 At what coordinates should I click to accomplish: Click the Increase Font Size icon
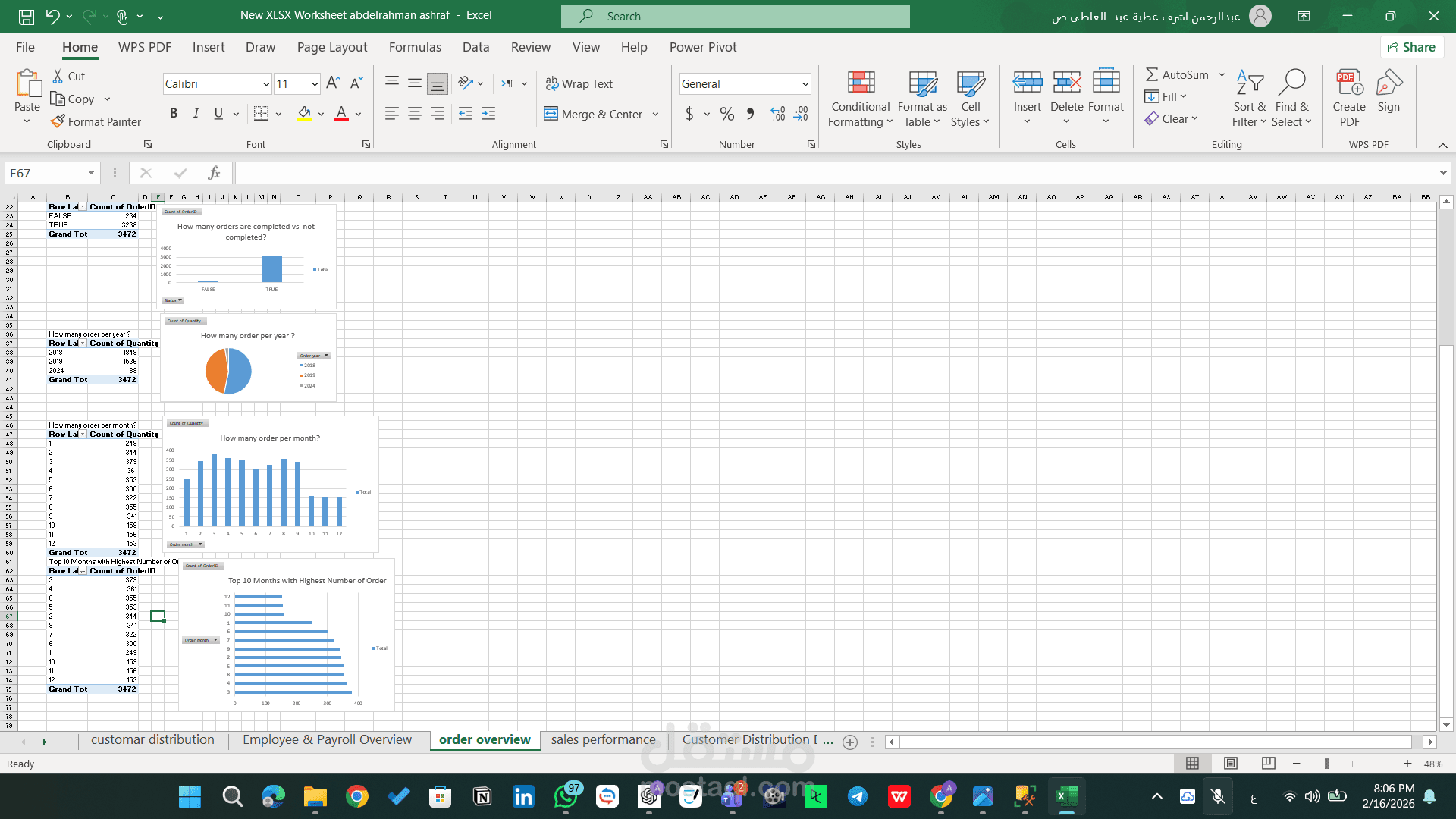333,83
